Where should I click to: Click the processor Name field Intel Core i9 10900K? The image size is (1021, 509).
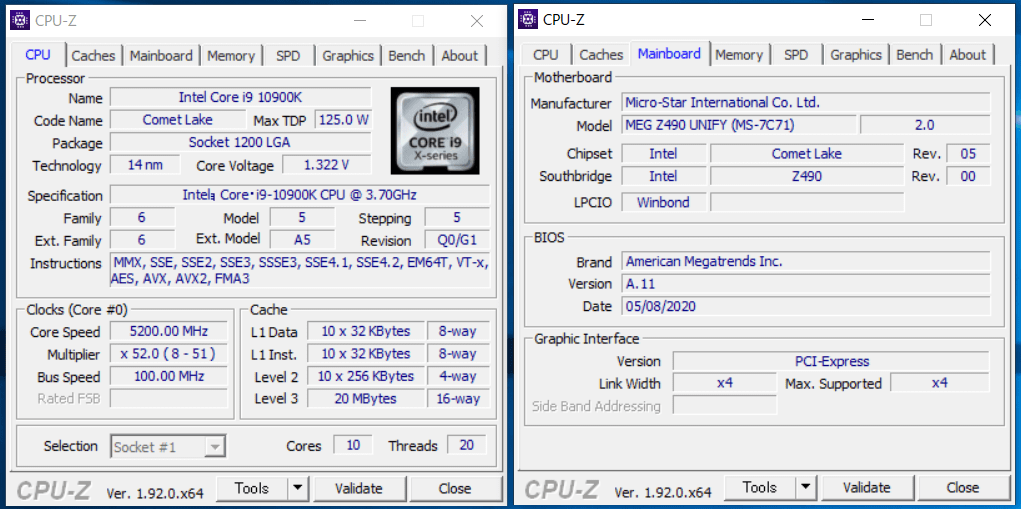pyautogui.click(x=240, y=98)
